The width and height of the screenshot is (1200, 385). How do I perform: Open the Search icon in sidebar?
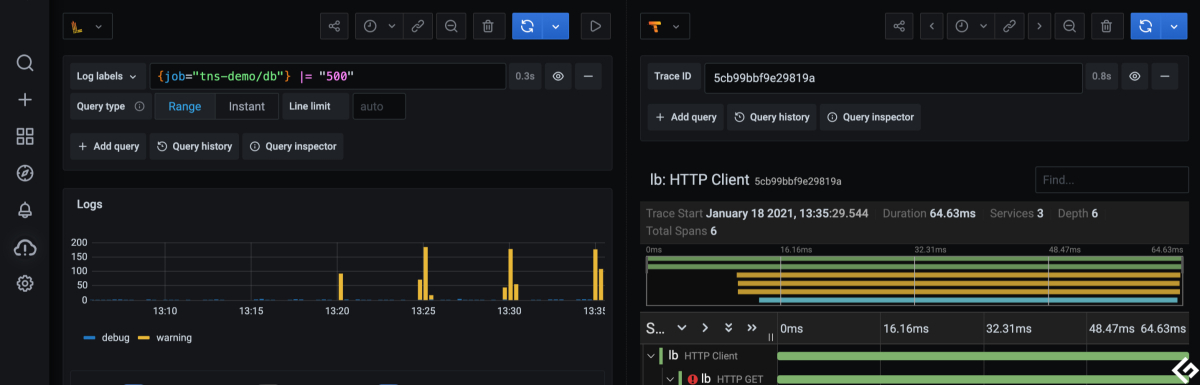click(25, 63)
